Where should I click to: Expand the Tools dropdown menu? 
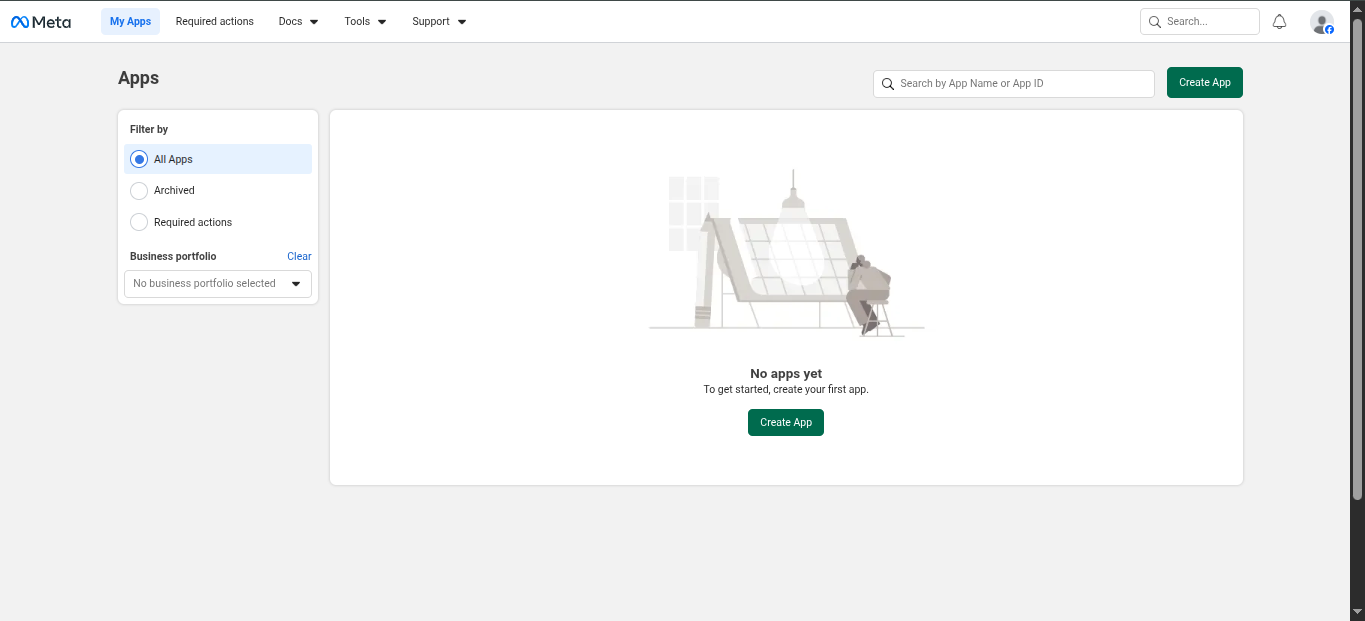click(x=365, y=22)
